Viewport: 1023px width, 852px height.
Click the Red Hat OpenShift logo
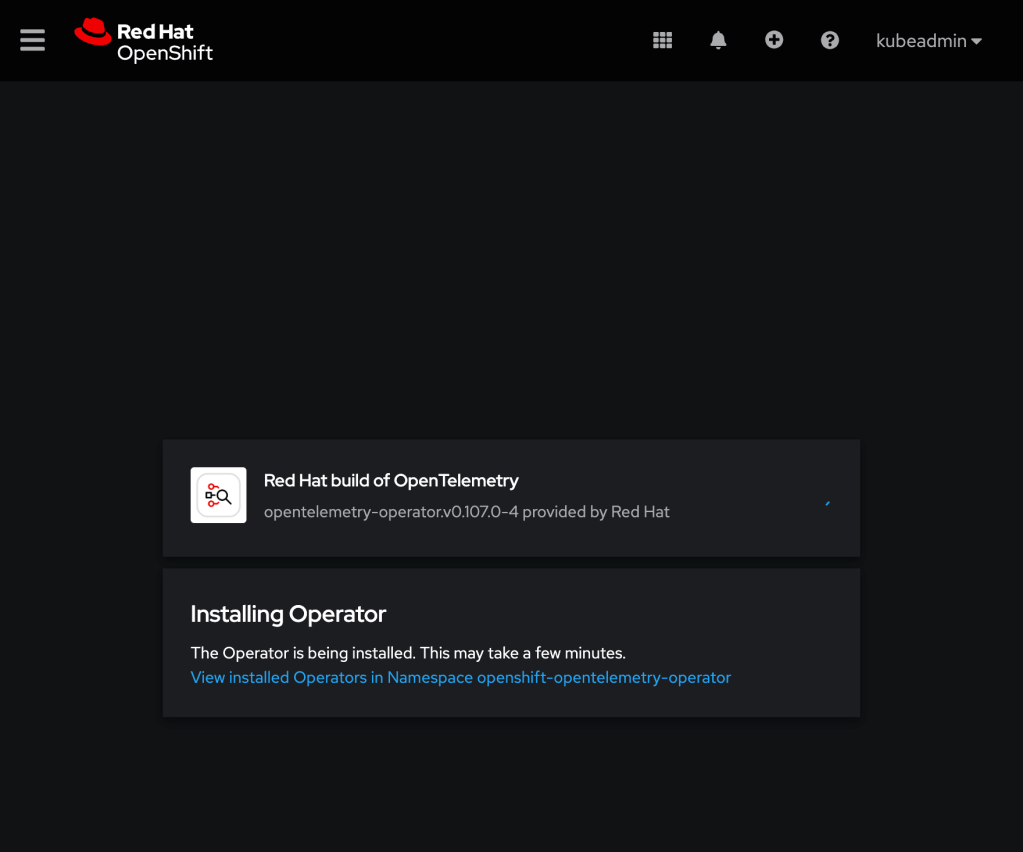point(144,40)
